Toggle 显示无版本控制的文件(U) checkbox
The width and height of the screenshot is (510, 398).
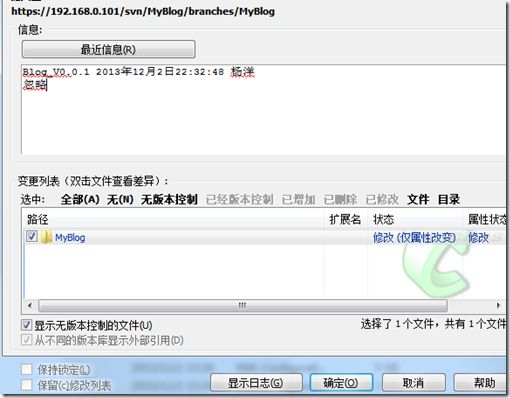pos(26,325)
